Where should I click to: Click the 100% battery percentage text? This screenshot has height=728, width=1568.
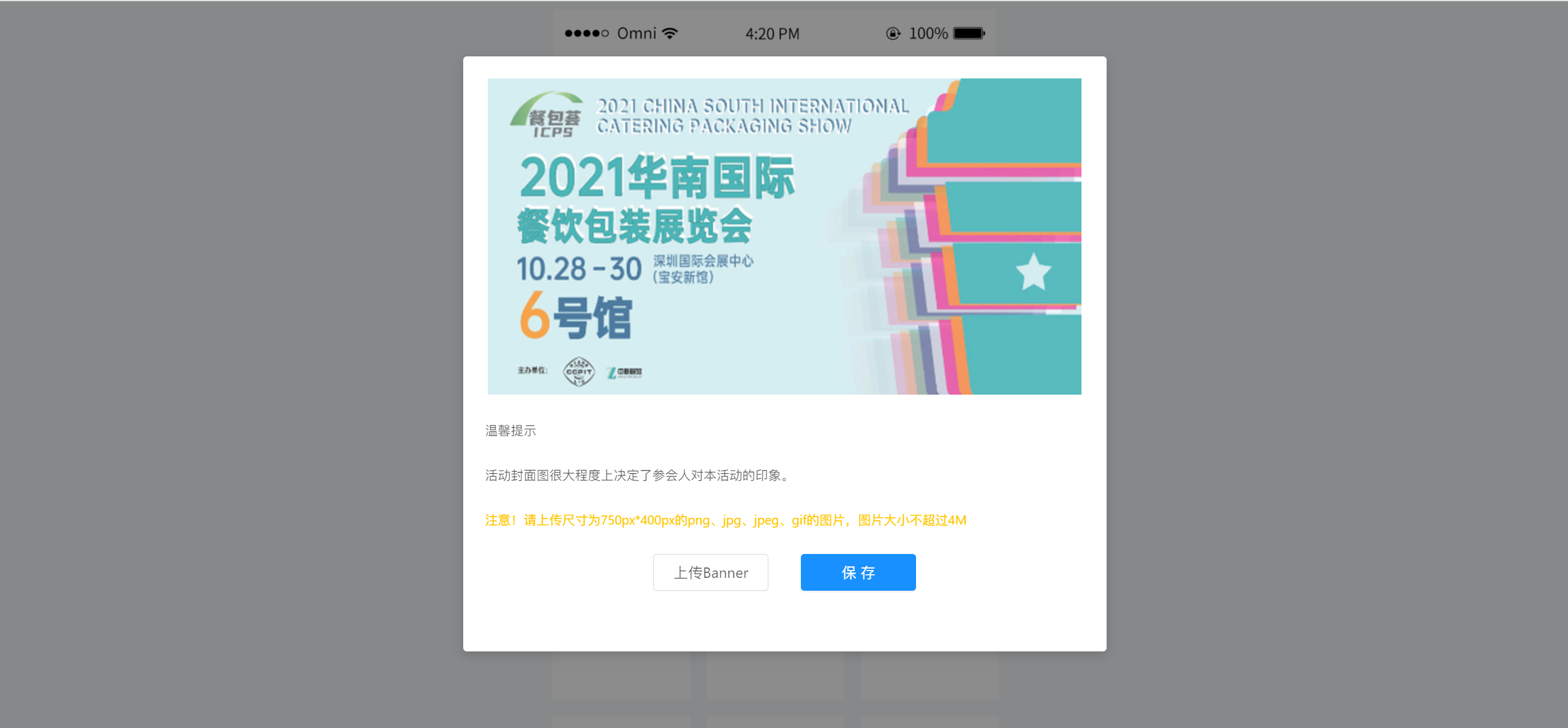928,34
